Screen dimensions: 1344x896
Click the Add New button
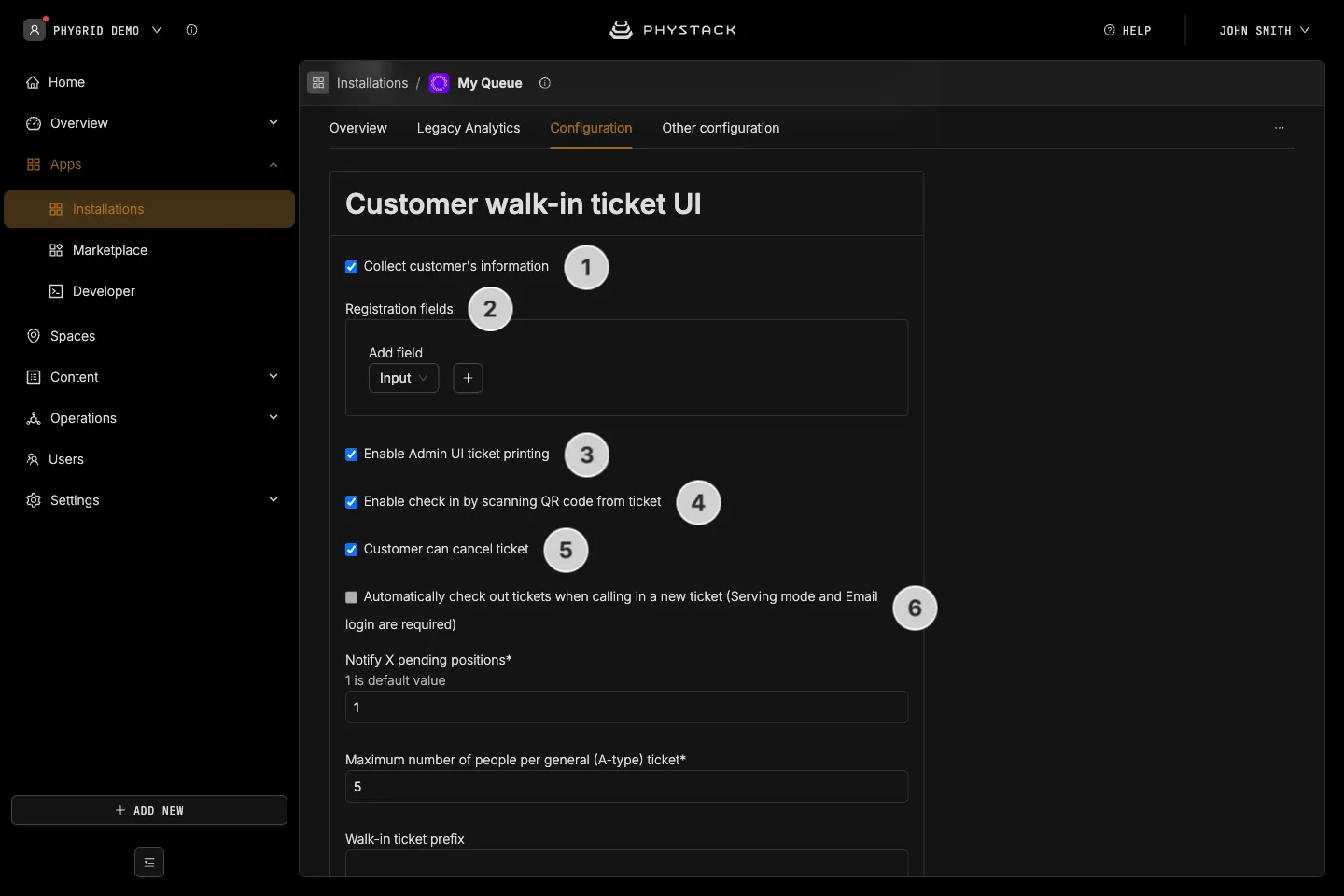tap(149, 810)
